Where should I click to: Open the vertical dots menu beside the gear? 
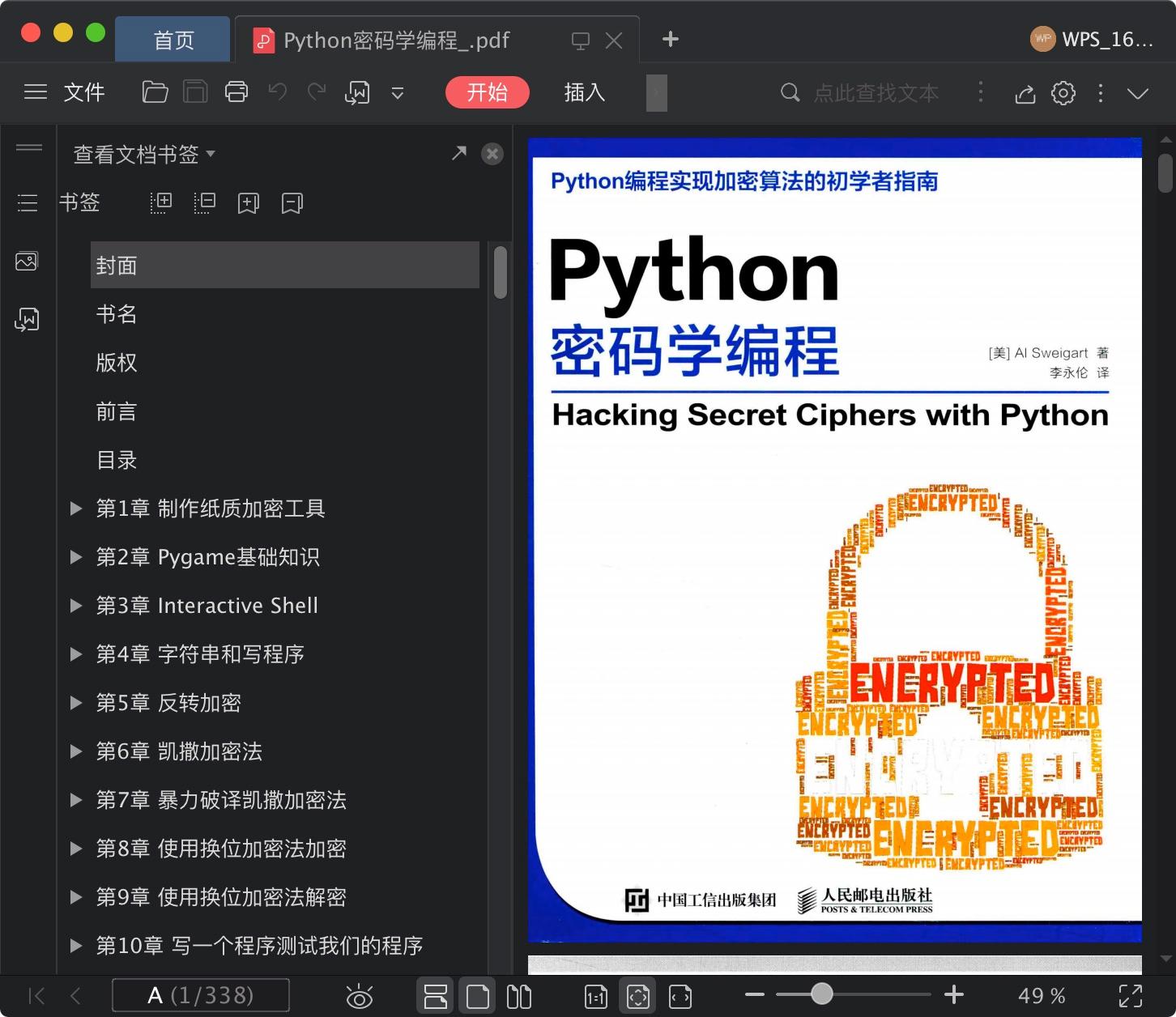(x=1101, y=93)
